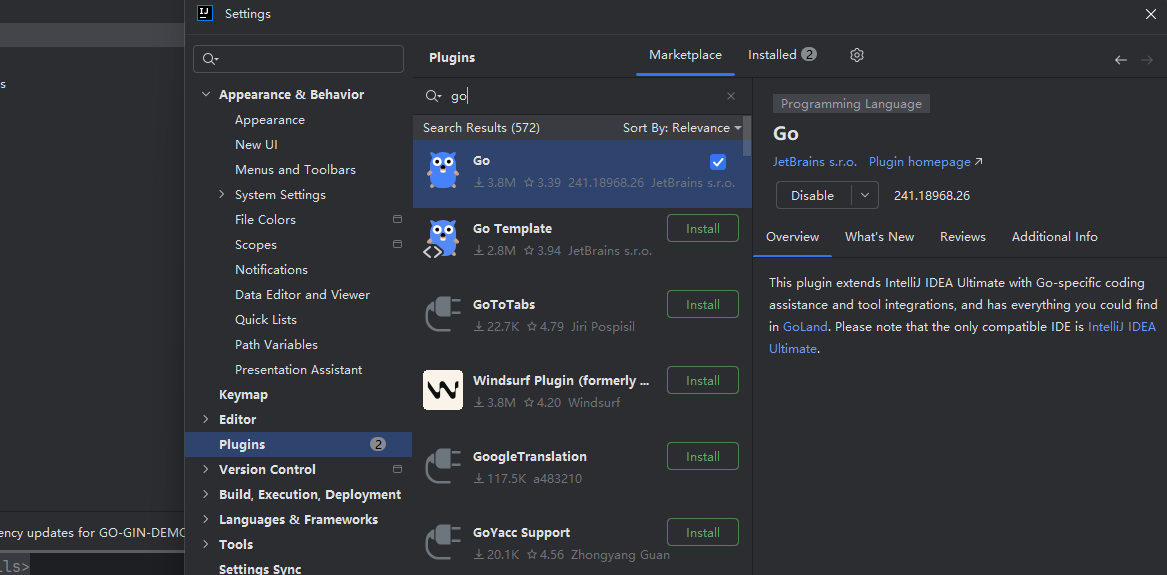Follow the GoLand link in the description
Image resolution: width=1167 pixels, height=575 pixels.
tap(805, 327)
